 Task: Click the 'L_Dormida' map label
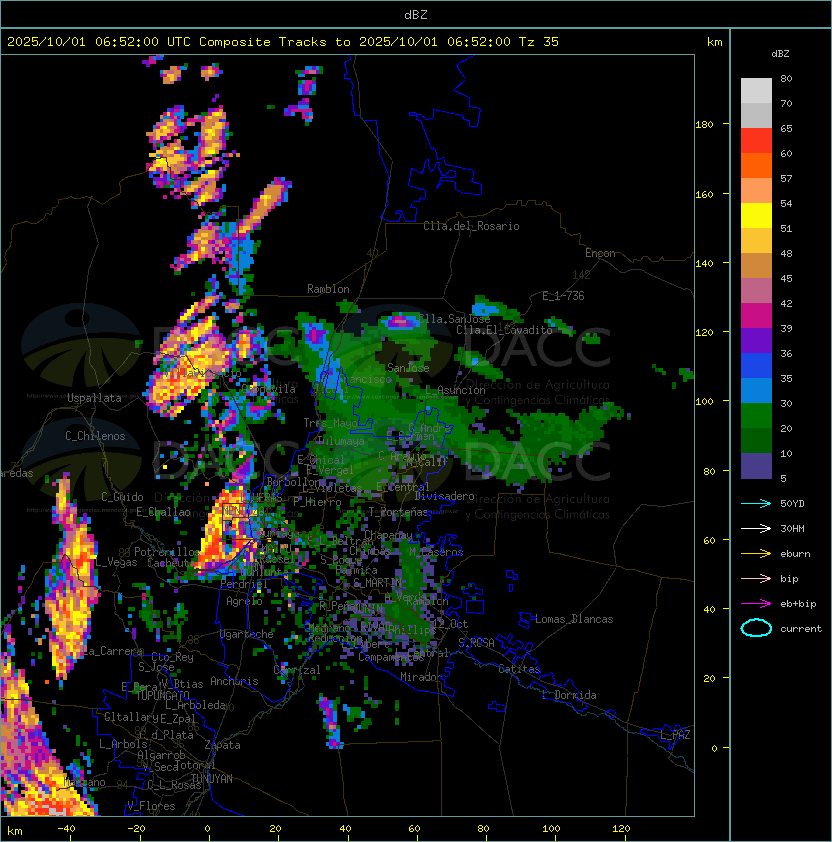(569, 695)
